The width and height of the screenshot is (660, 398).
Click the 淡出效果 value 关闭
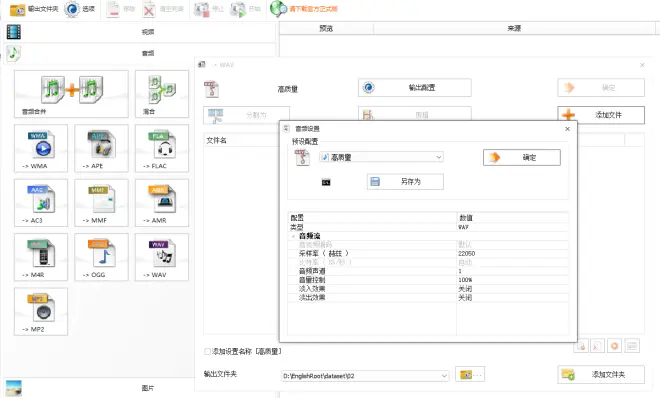point(465,298)
